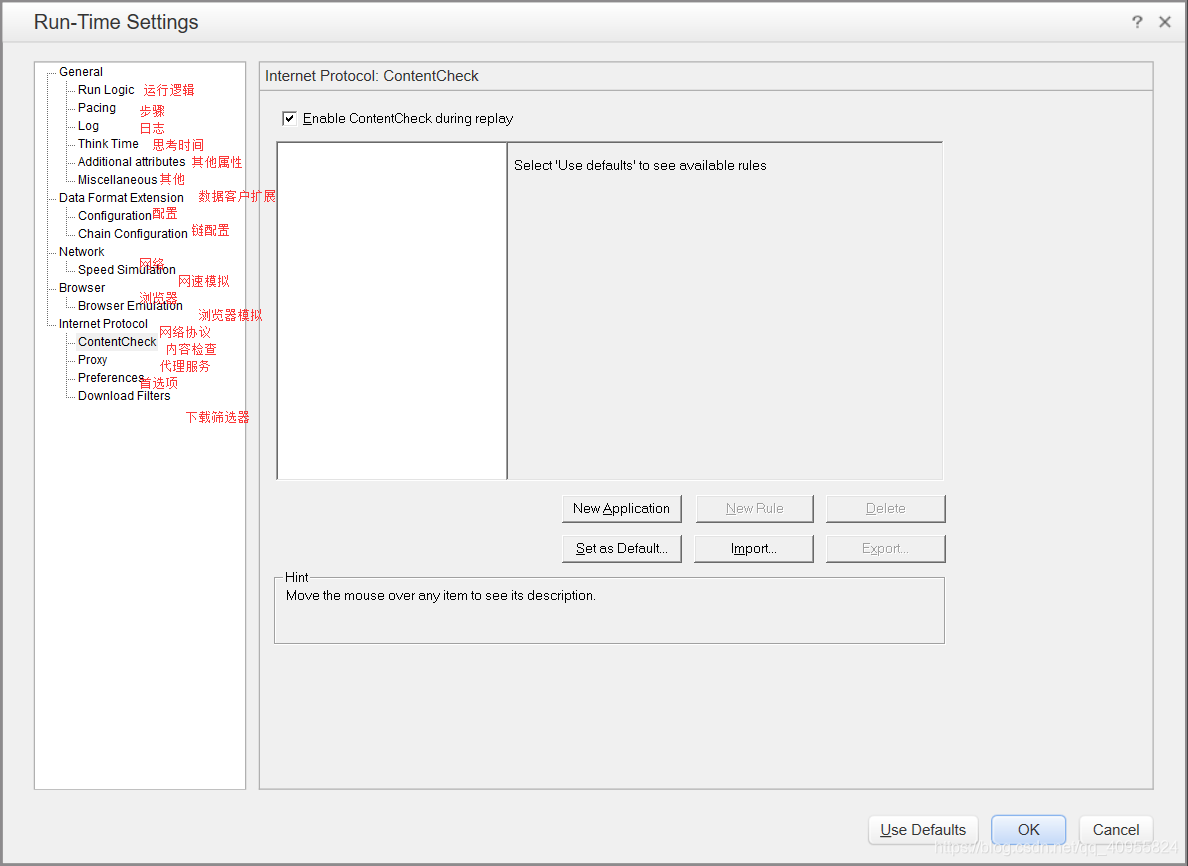Viewport: 1188px width, 866px height.
Task: Click the greyed-out New Rule button
Action: pyautogui.click(x=755, y=508)
